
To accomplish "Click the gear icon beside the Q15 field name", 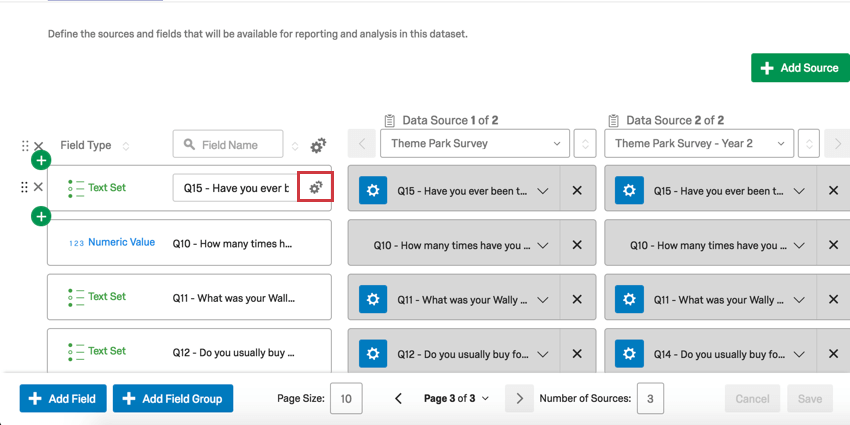I will point(315,187).
